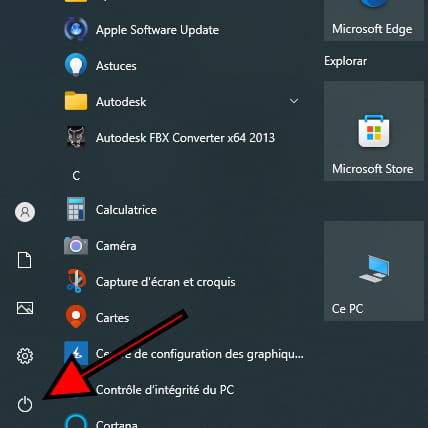Click the user account avatar icon
428x428 pixels.
tap(25, 212)
